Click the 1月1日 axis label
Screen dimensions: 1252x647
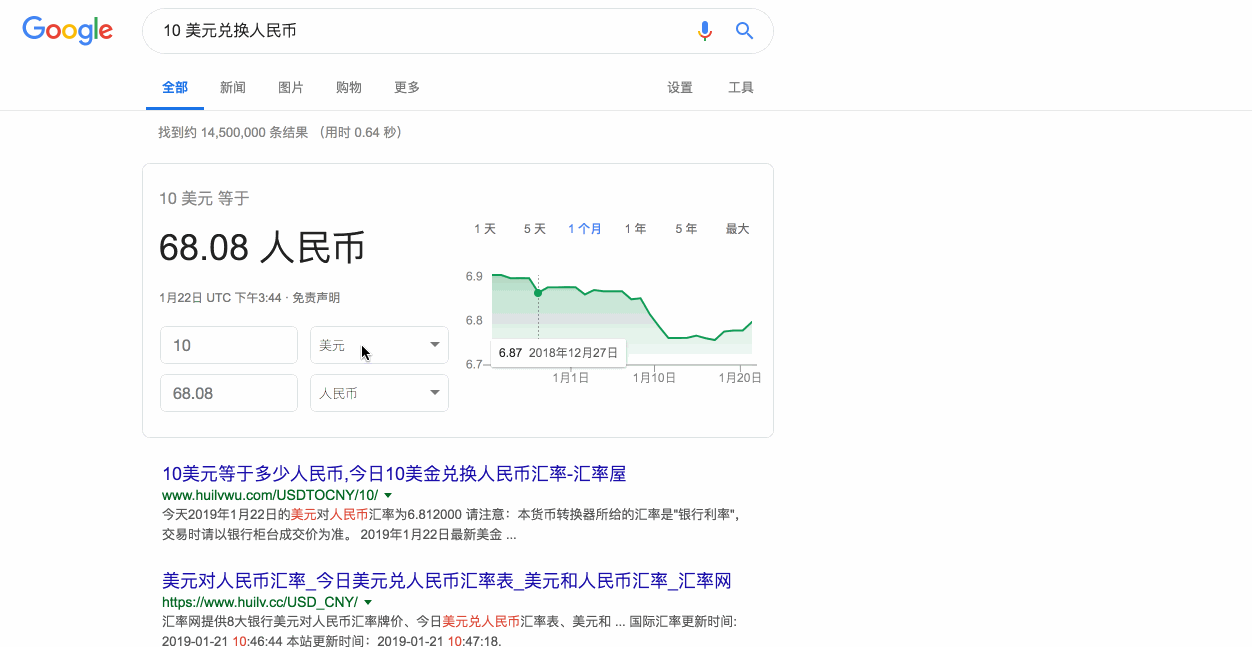(x=570, y=377)
